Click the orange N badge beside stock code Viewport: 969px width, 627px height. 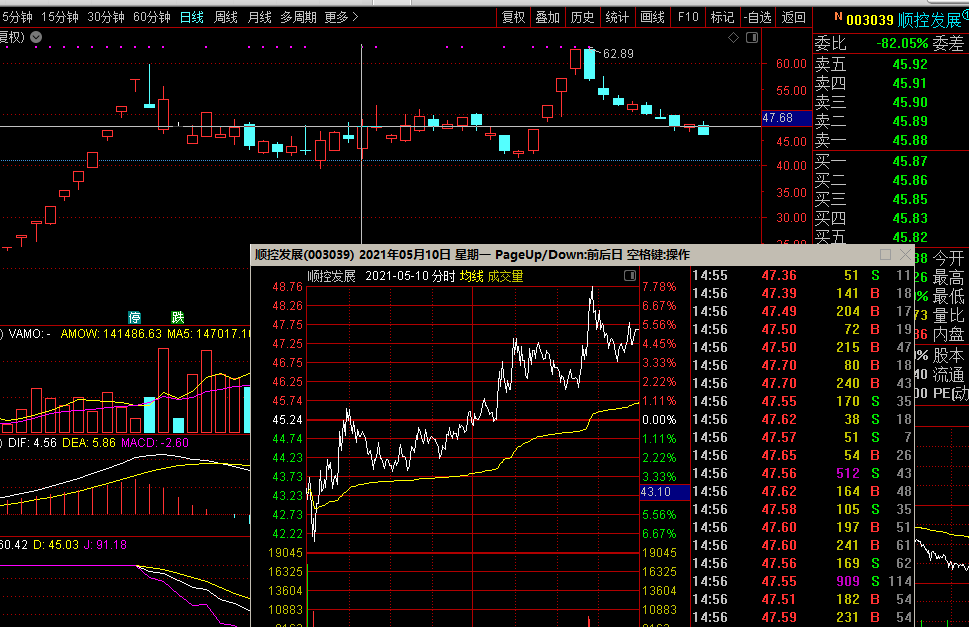[838, 17]
